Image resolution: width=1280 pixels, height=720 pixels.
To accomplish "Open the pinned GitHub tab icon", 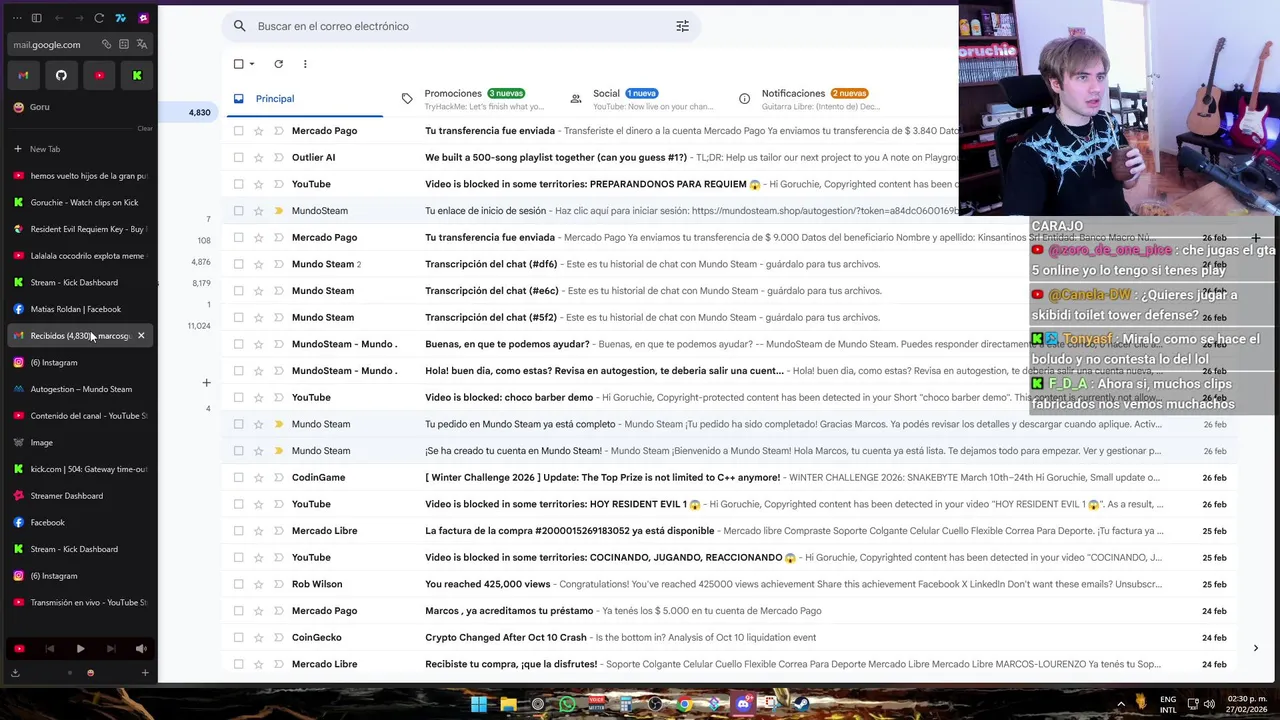I will 61,75.
